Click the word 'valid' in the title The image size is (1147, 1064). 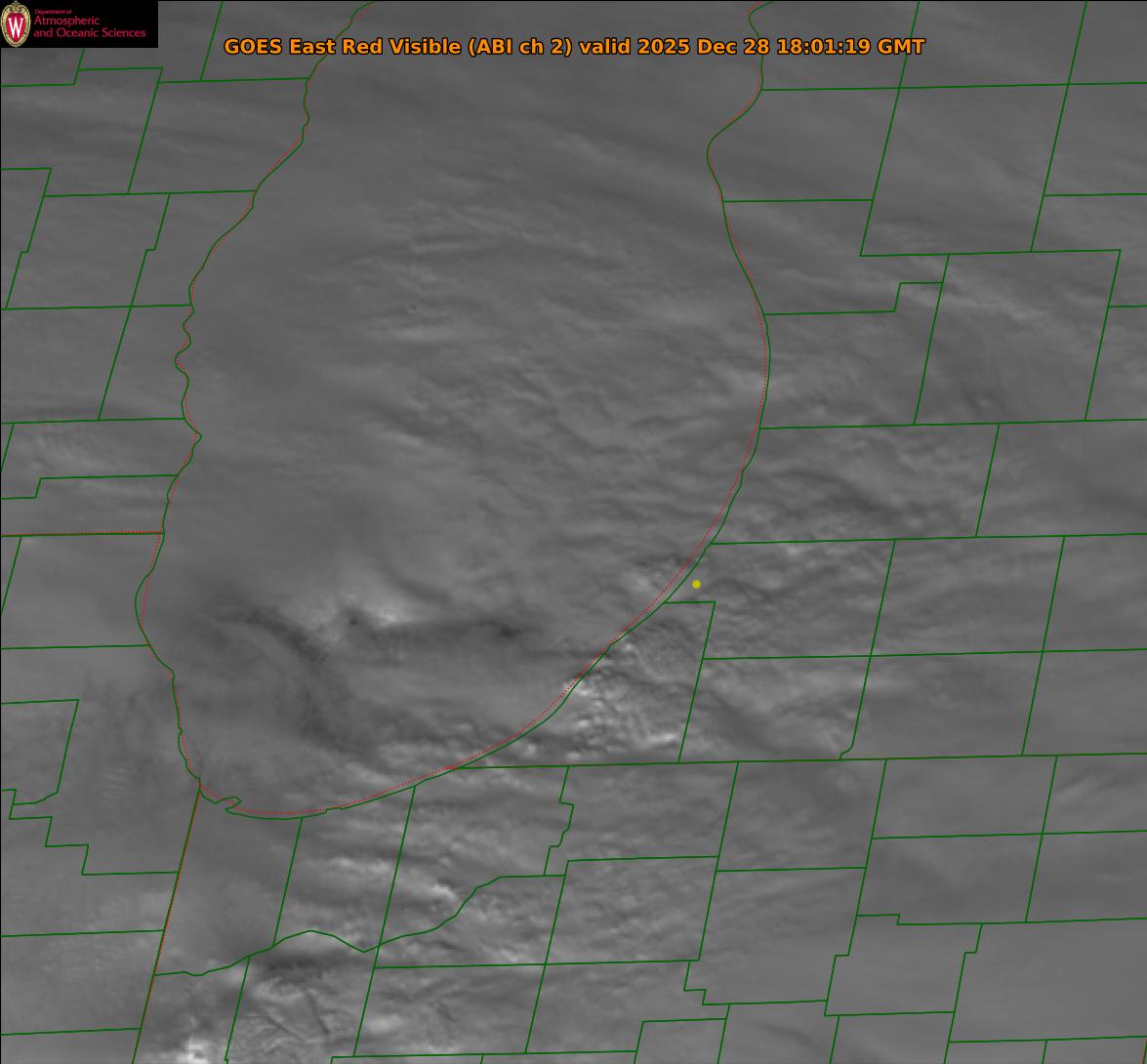(x=604, y=46)
